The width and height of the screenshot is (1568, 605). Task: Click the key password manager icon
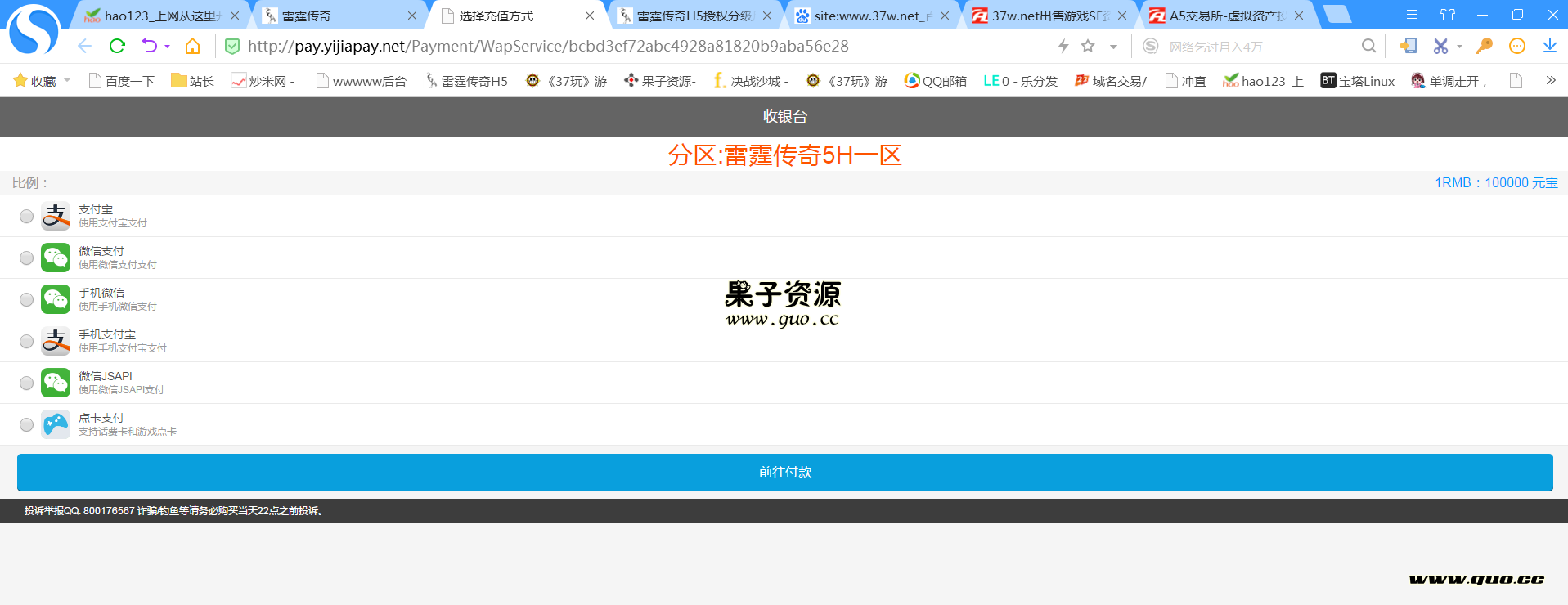tap(1484, 46)
